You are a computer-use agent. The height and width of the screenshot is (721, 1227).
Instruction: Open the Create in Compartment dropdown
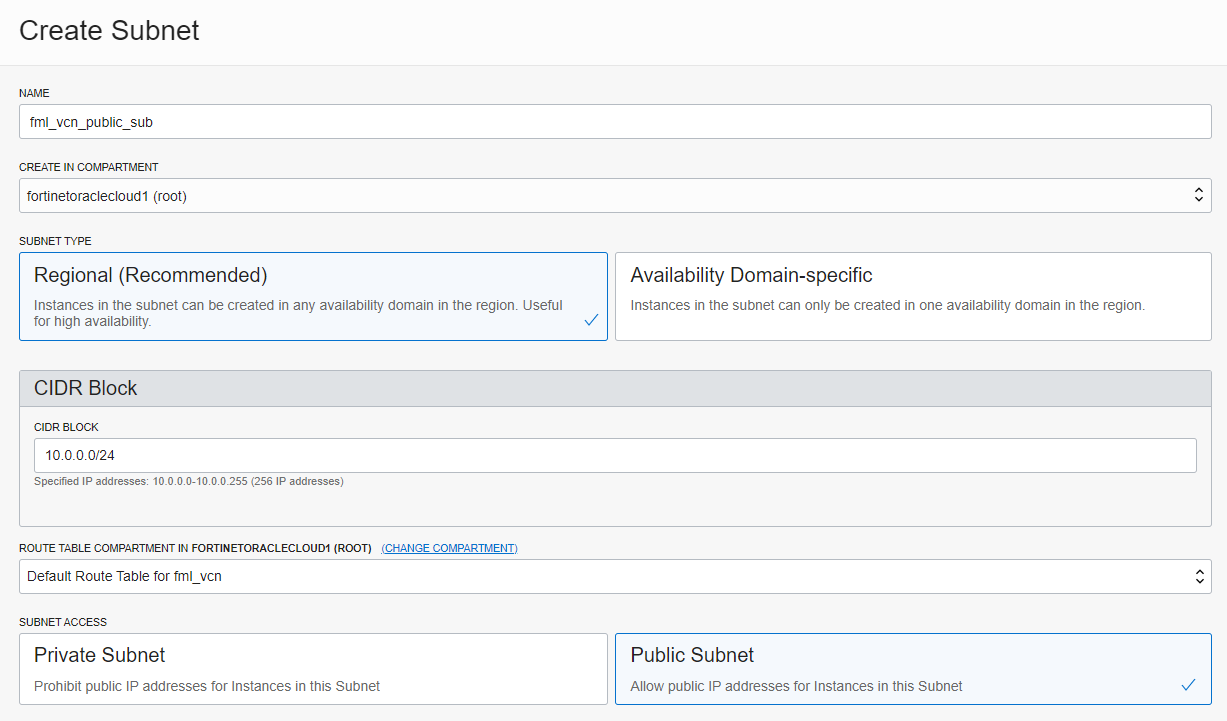pos(615,196)
